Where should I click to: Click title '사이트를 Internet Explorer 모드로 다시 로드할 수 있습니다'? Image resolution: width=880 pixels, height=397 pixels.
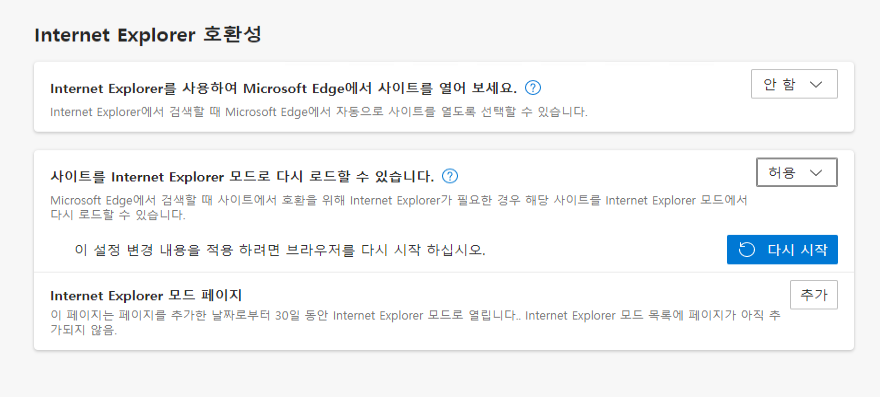242,177
